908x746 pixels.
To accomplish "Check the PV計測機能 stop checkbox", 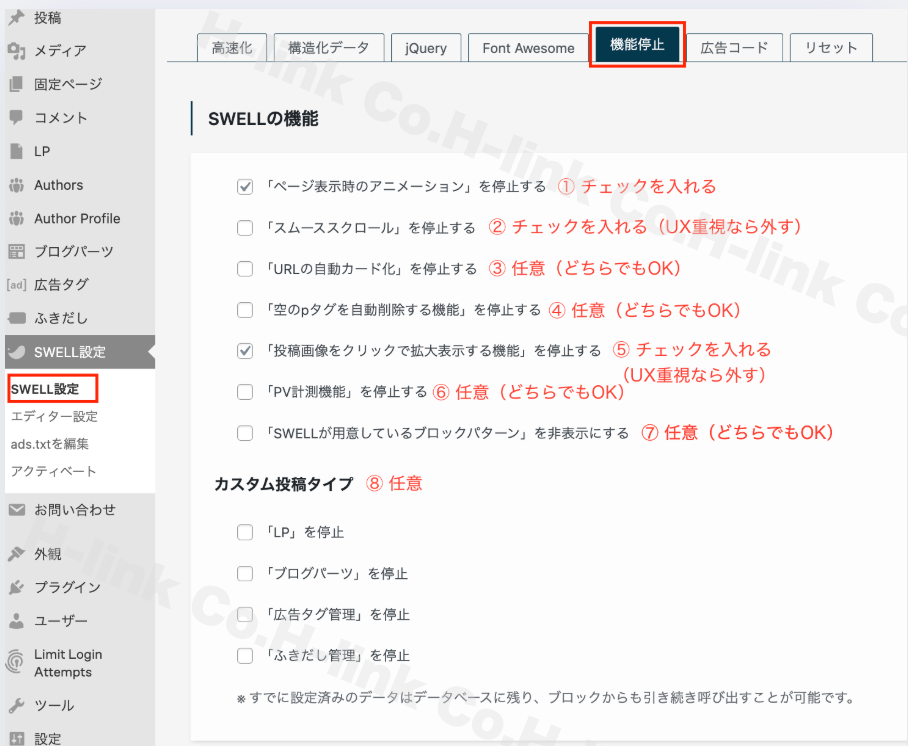I will click(245, 392).
